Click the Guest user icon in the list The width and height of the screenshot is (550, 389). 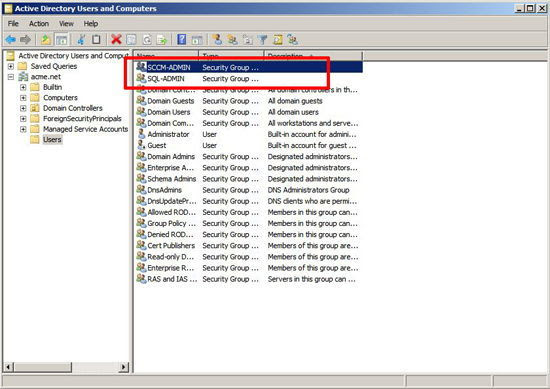[141, 145]
